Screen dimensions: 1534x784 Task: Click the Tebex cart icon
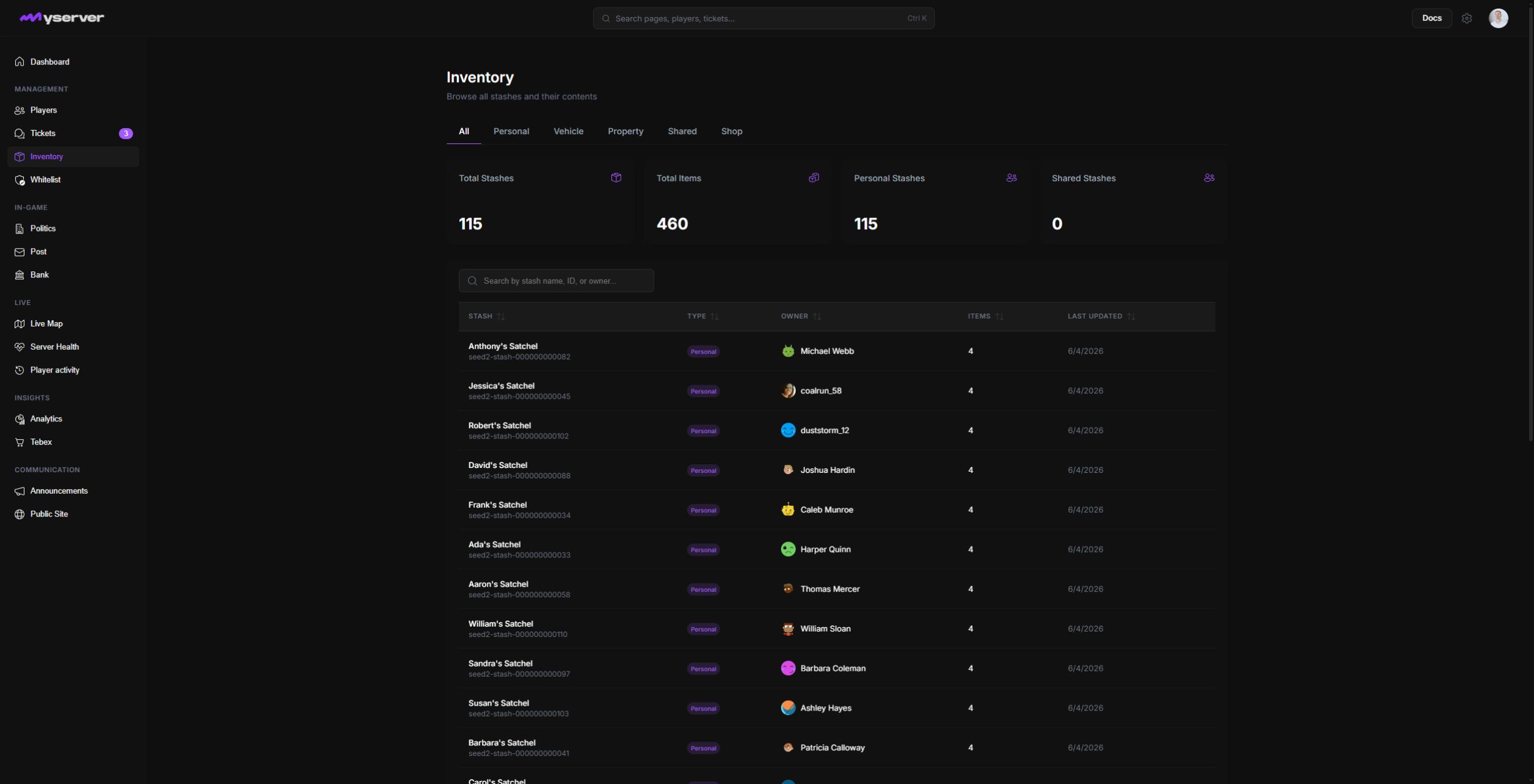coord(20,442)
